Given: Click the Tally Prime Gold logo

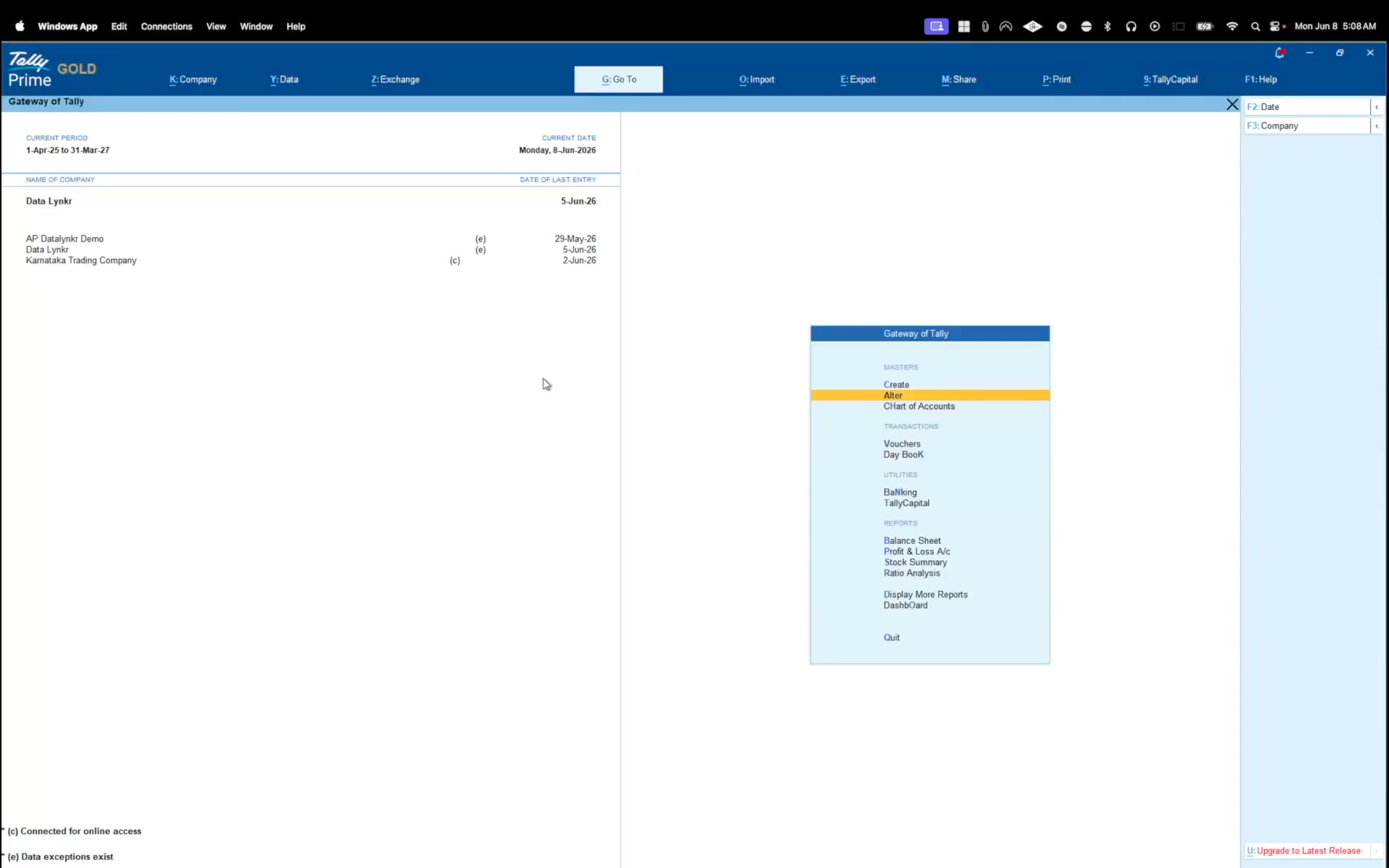Looking at the screenshot, I should coord(52,69).
